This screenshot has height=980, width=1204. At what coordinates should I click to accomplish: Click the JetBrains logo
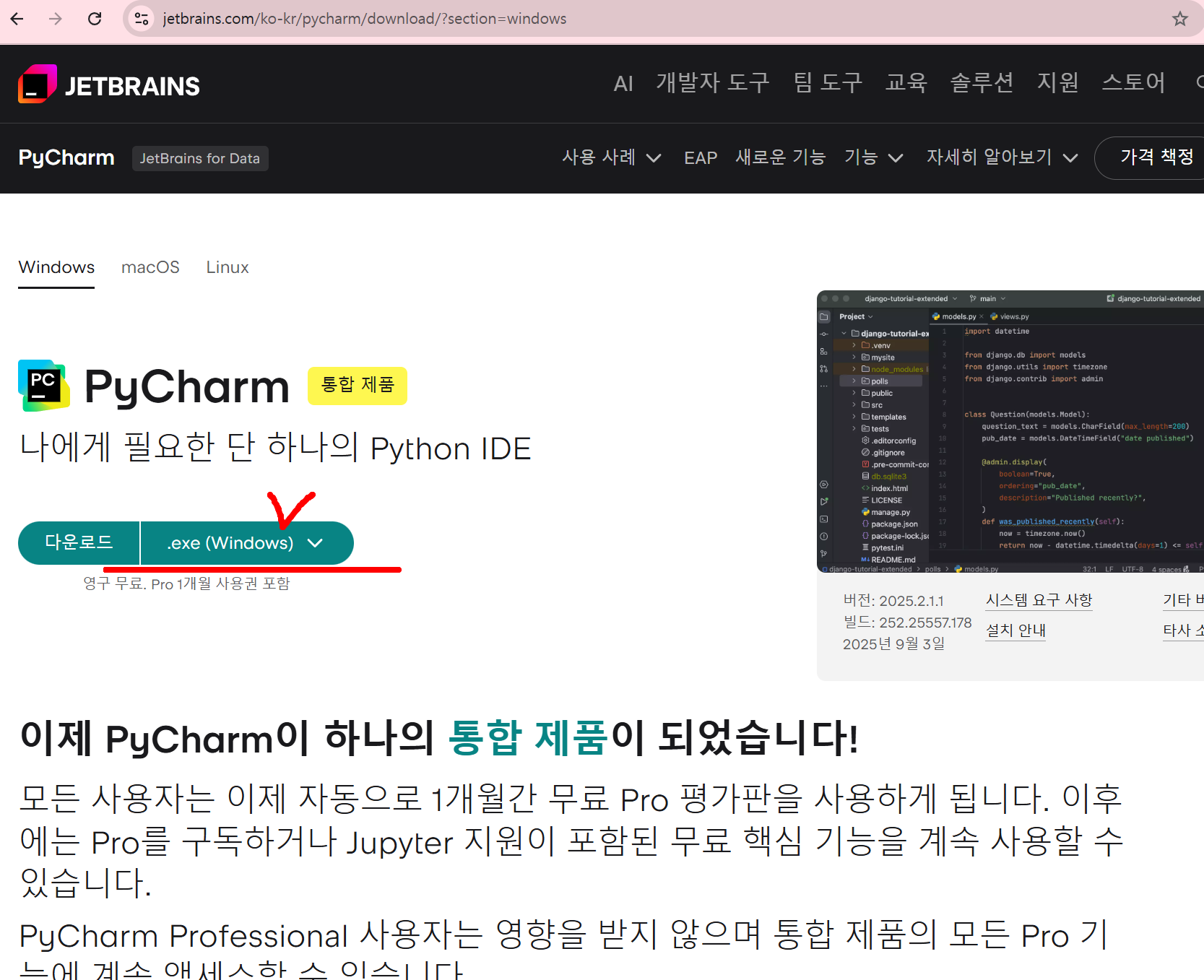tap(109, 85)
